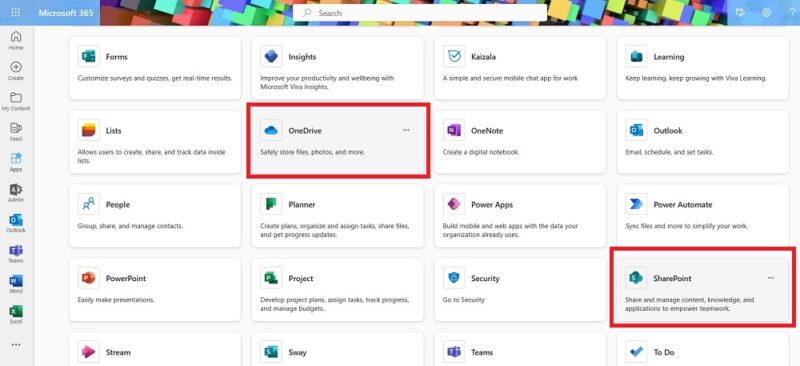Click the Insights app icon
Viewport: 800px width, 366px height.
click(x=271, y=56)
